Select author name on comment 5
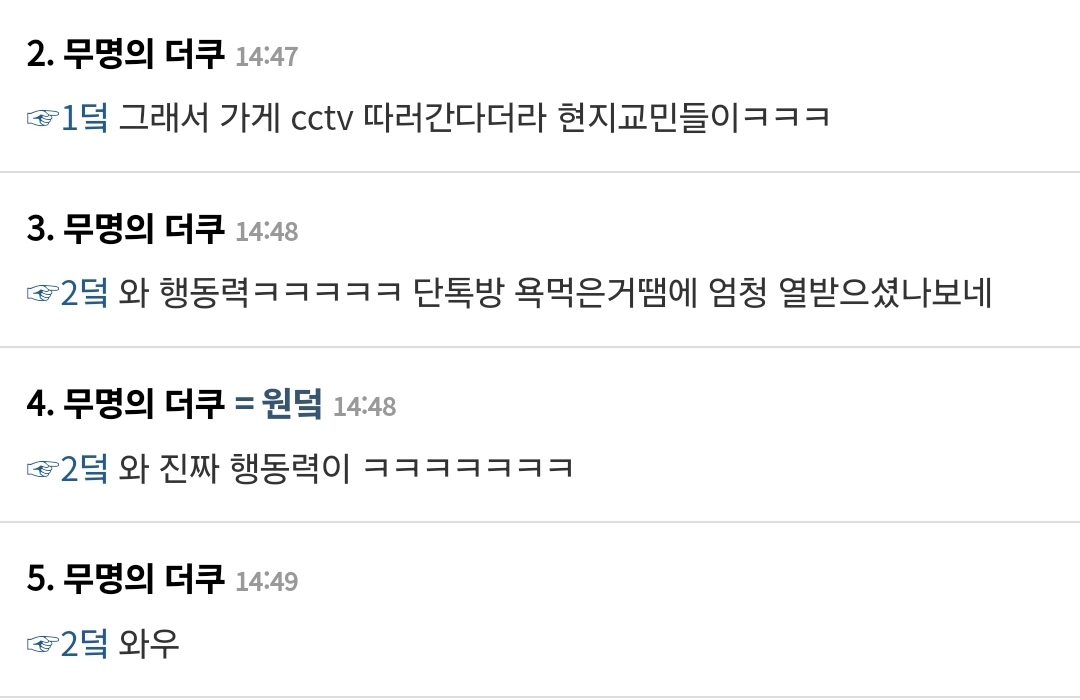Screen dimensions: 1080x700 tap(144, 579)
